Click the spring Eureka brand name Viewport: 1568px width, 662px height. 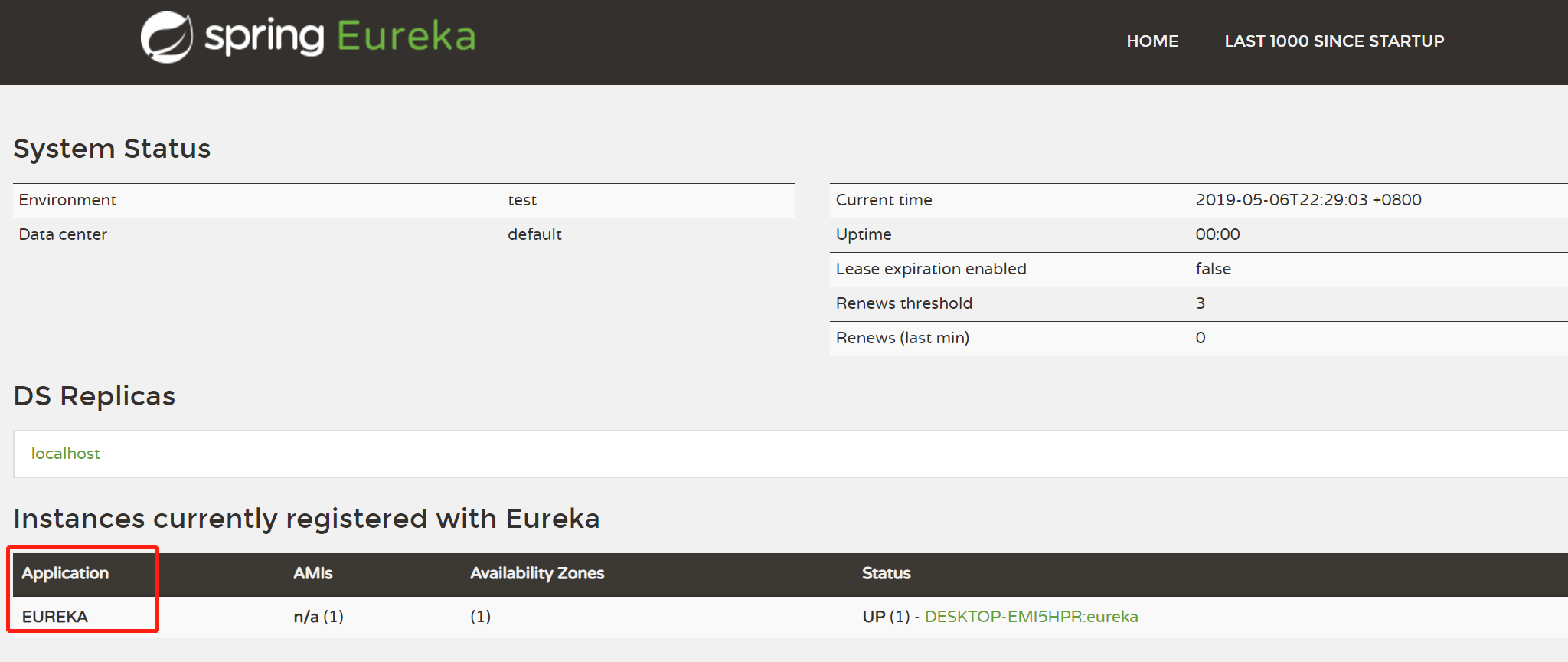[x=341, y=36]
